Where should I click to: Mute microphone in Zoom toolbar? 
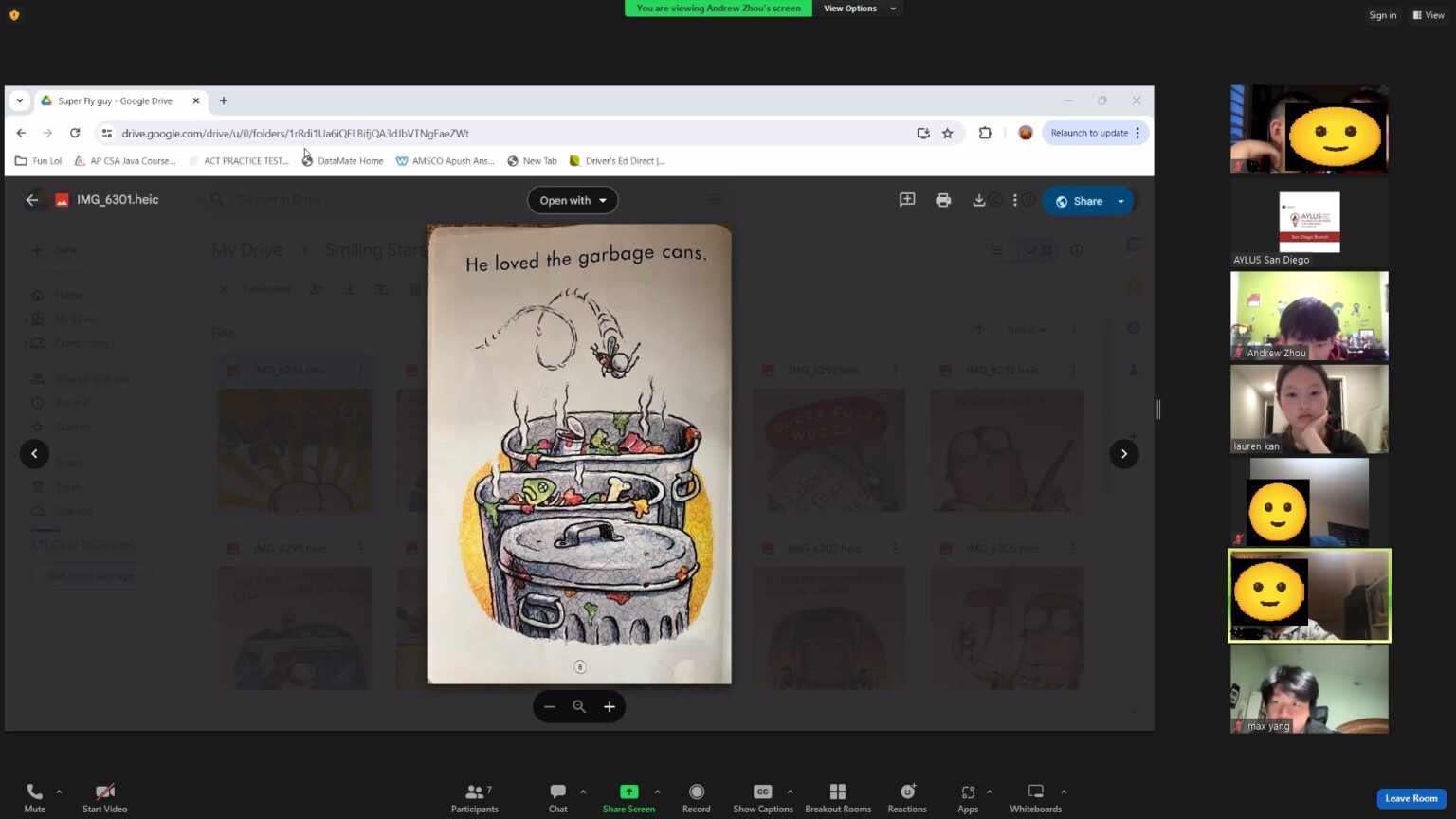pyautogui.click(x=34, y=797)
